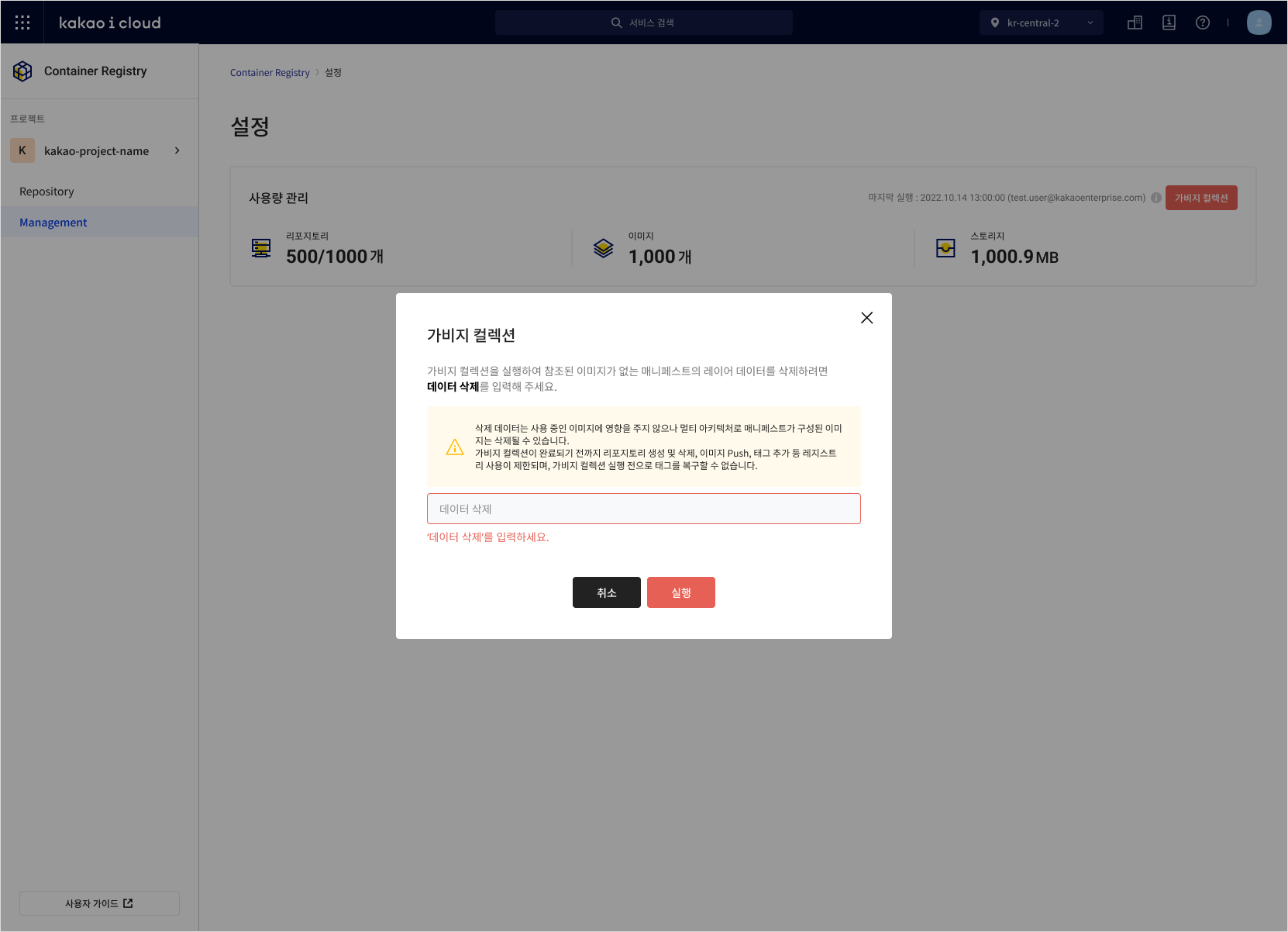Close the 가비지 컬렉션 dialog with X

click(867, 318)
